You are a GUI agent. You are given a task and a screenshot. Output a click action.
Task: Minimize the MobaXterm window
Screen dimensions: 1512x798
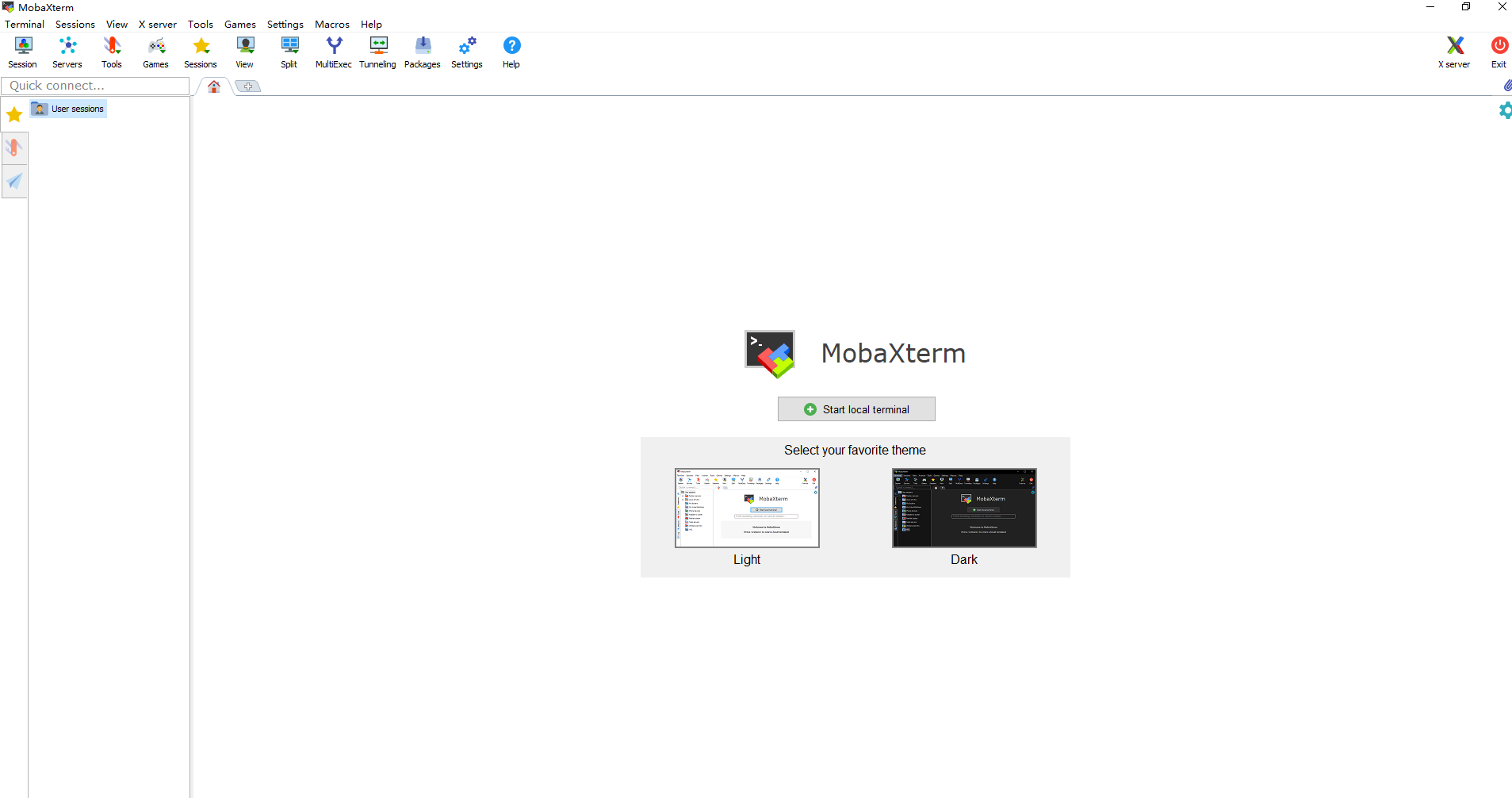coord(1430,7)
